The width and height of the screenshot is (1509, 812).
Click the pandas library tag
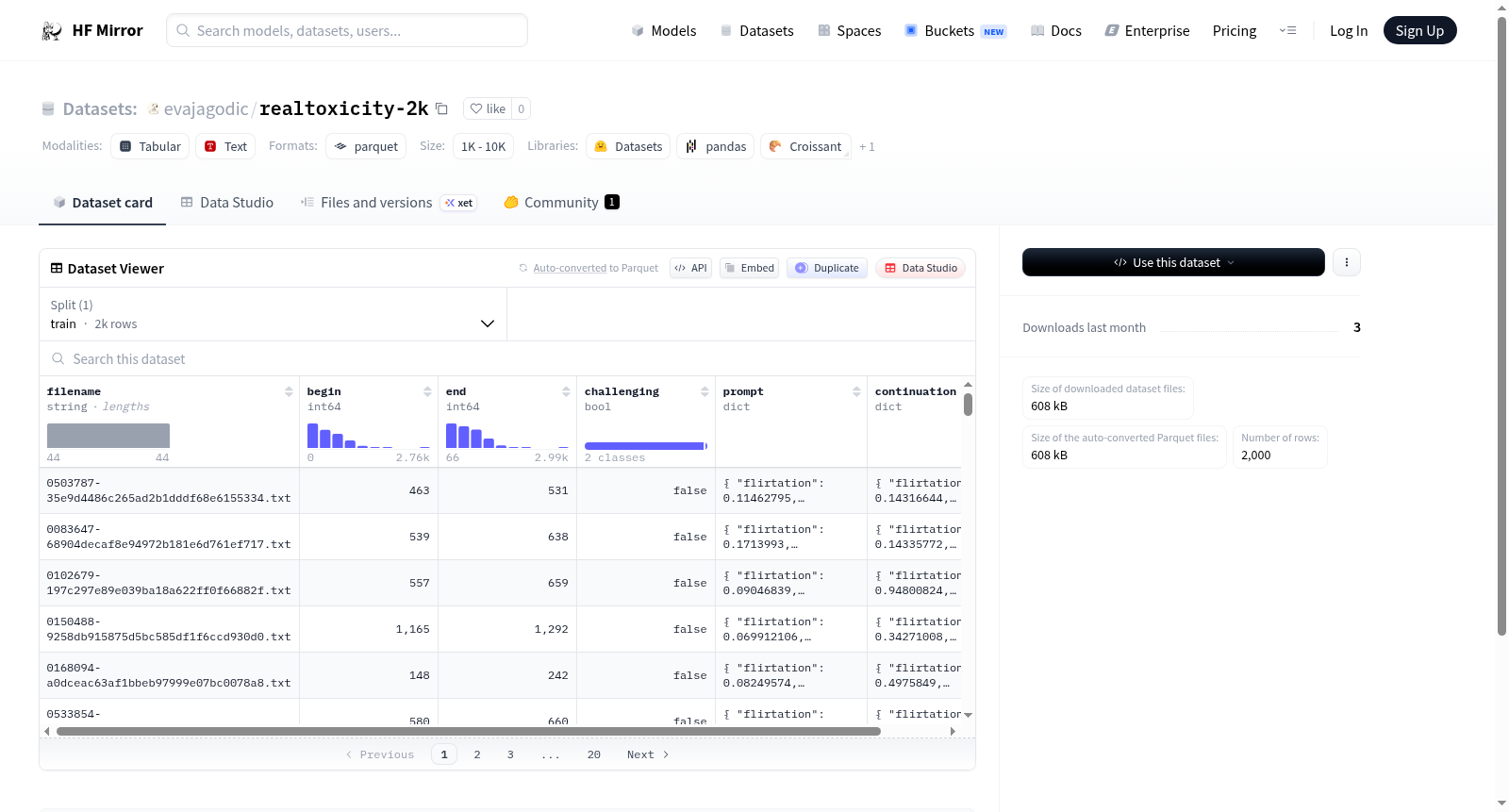pyautogui.click(x=715, y=146)
